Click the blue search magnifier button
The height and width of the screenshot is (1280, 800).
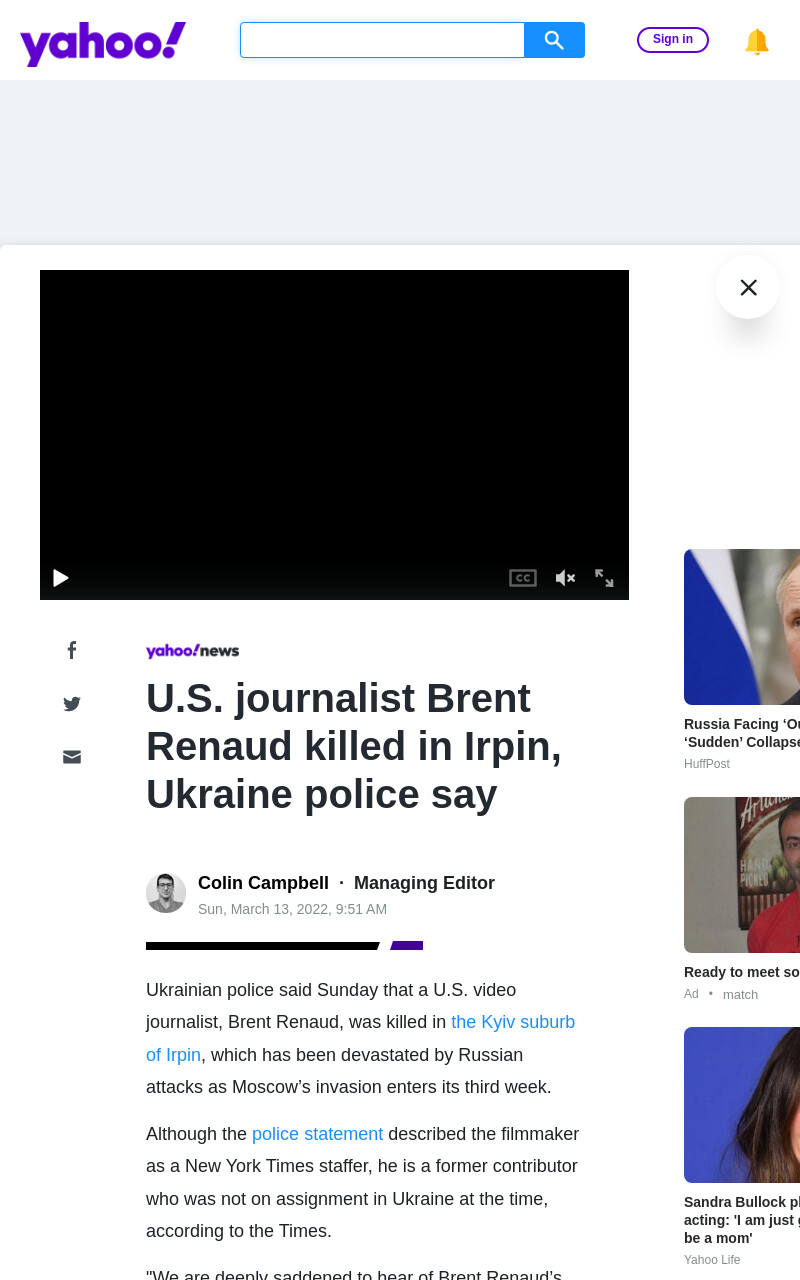pyautogui.click(x=554, y=40)
